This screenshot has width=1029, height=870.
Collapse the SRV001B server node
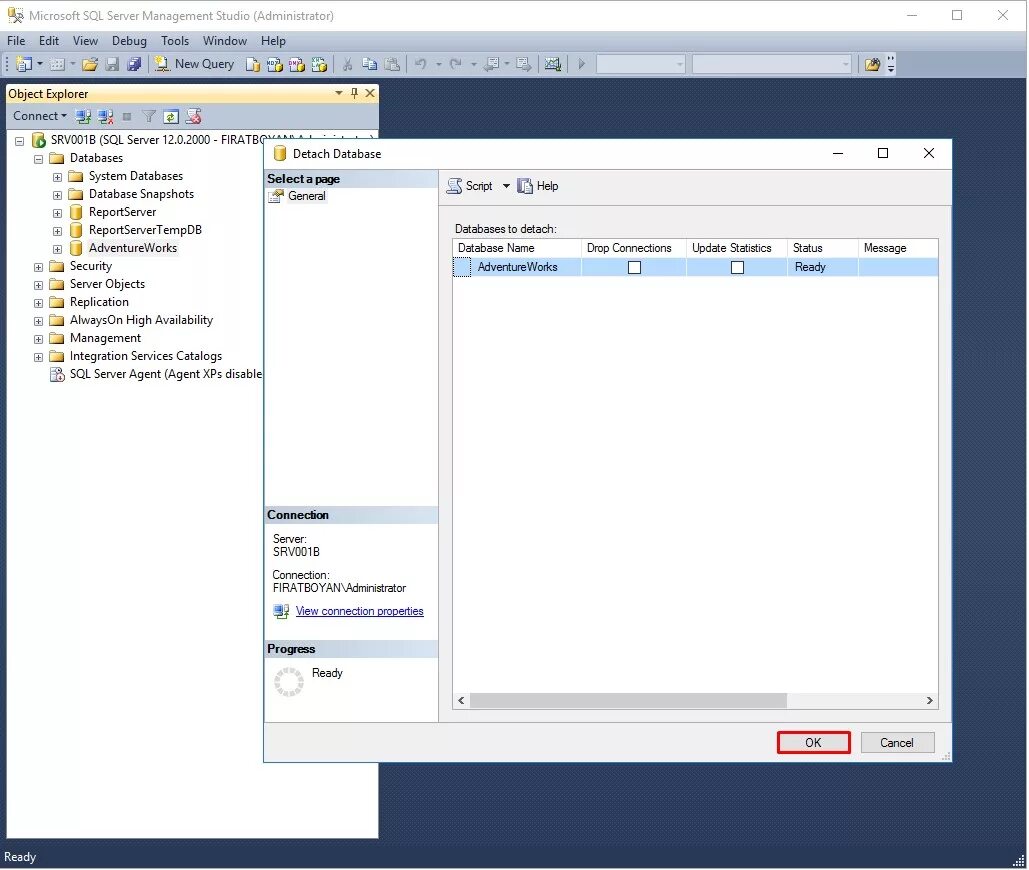pos(20,141)
